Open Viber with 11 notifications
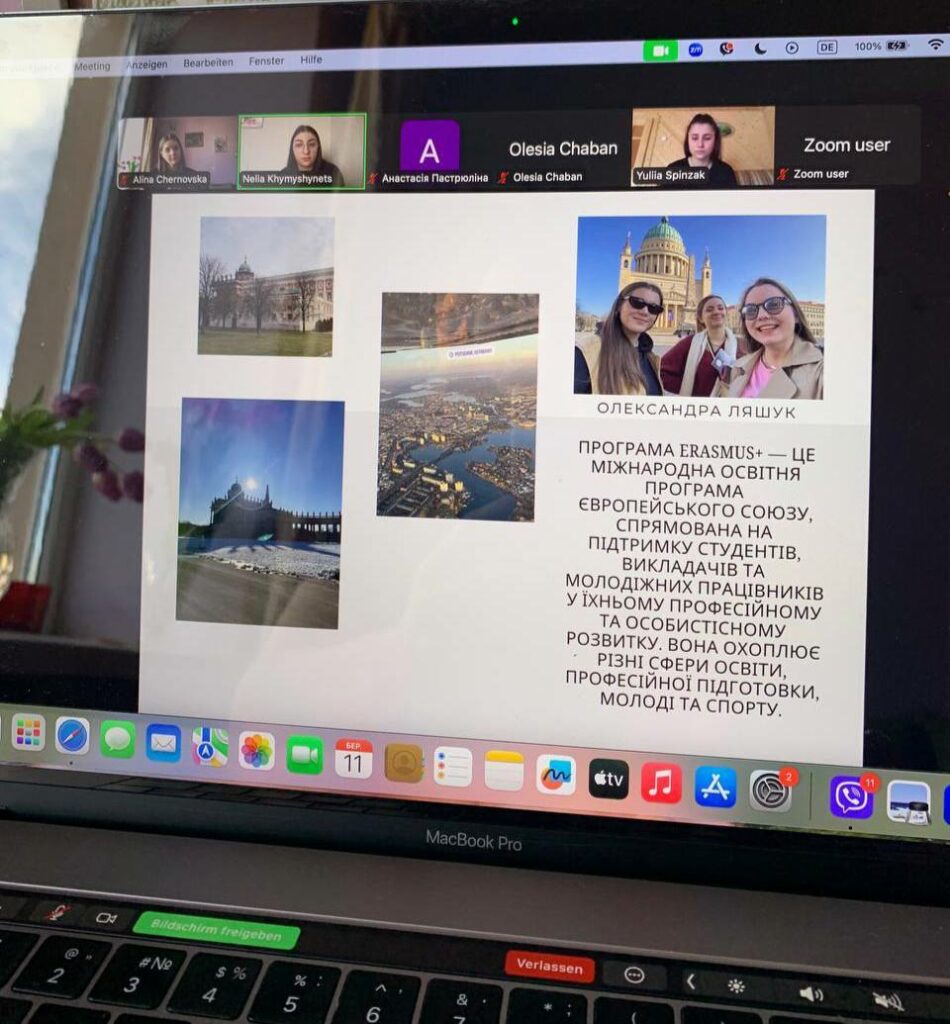The width and height of the screenshot is (950, 1024). (850, 797)
